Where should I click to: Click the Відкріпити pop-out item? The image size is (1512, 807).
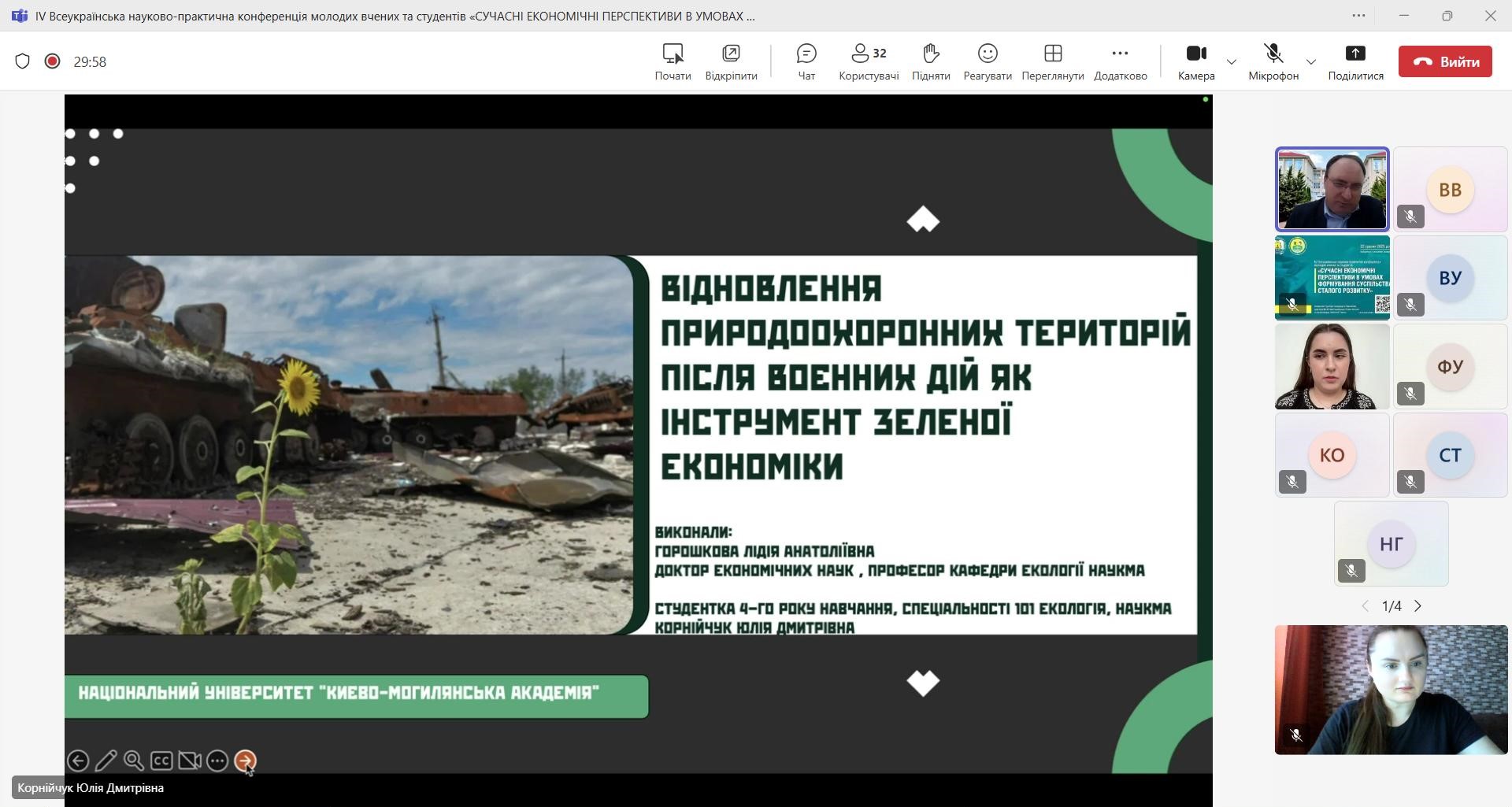(x=731, y=61)
